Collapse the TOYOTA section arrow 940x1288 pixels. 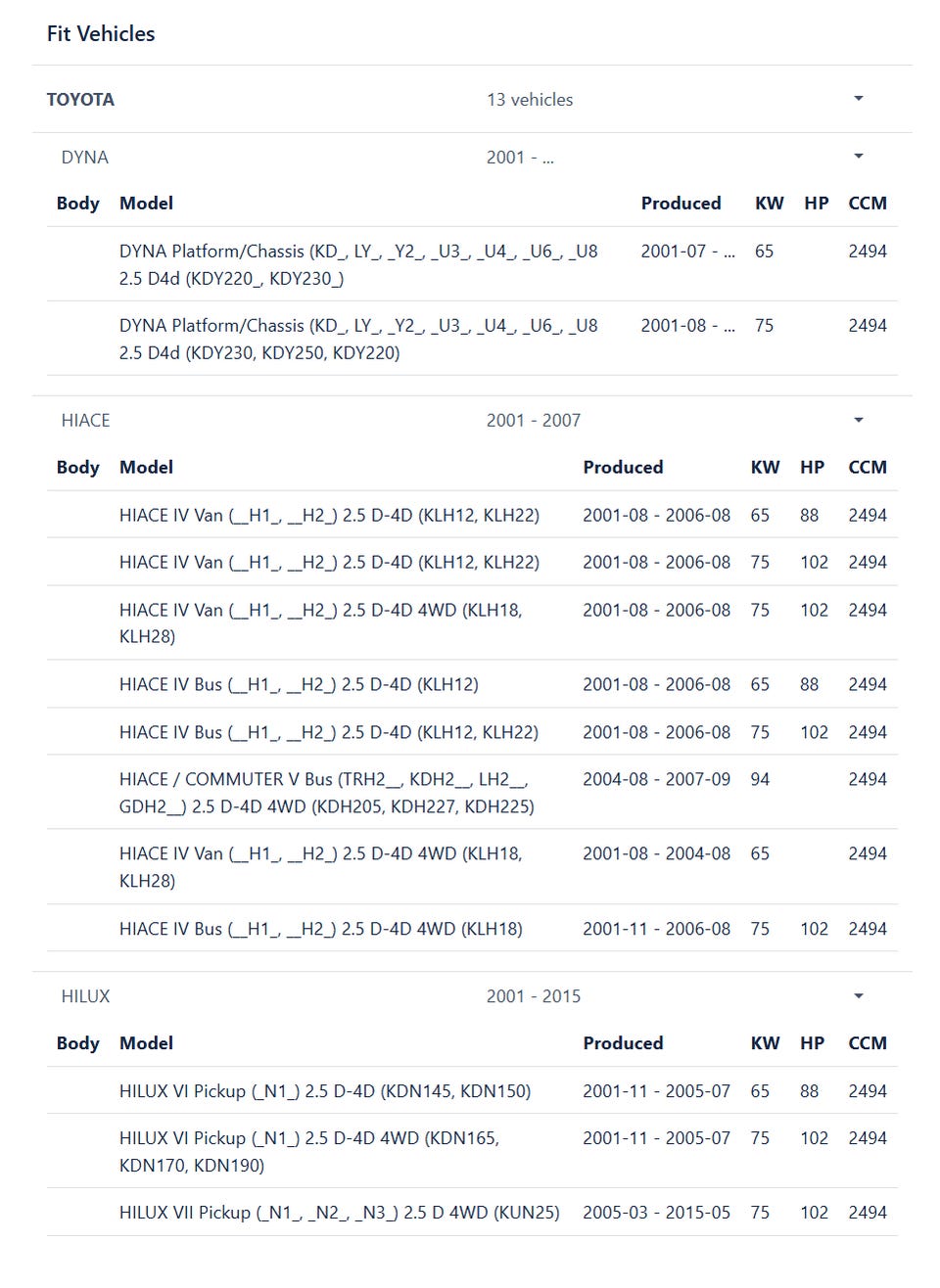(859, 99)
